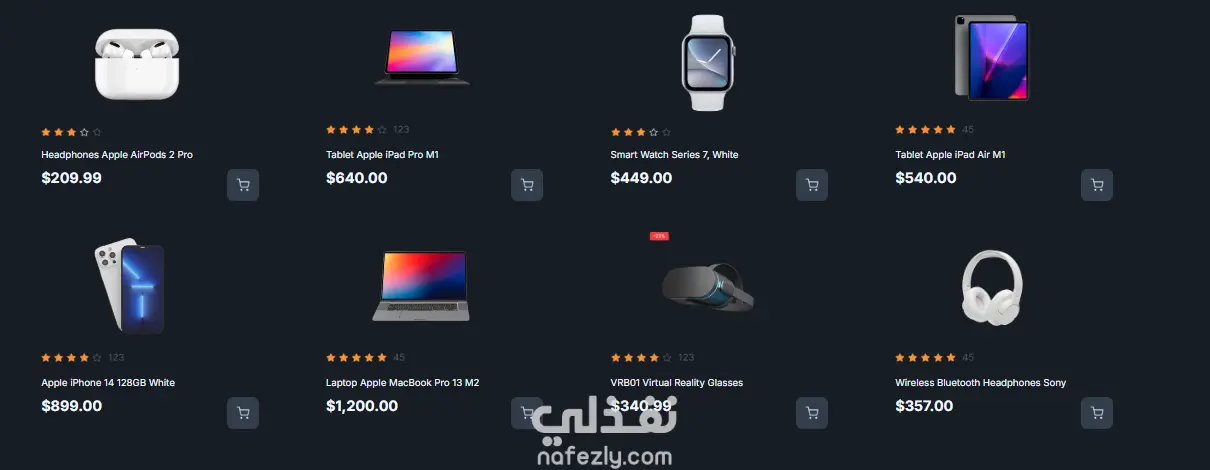Open Laptop Apple MacBook Pro 13 M2 link

pyautogui.click(x=403, y=383)
